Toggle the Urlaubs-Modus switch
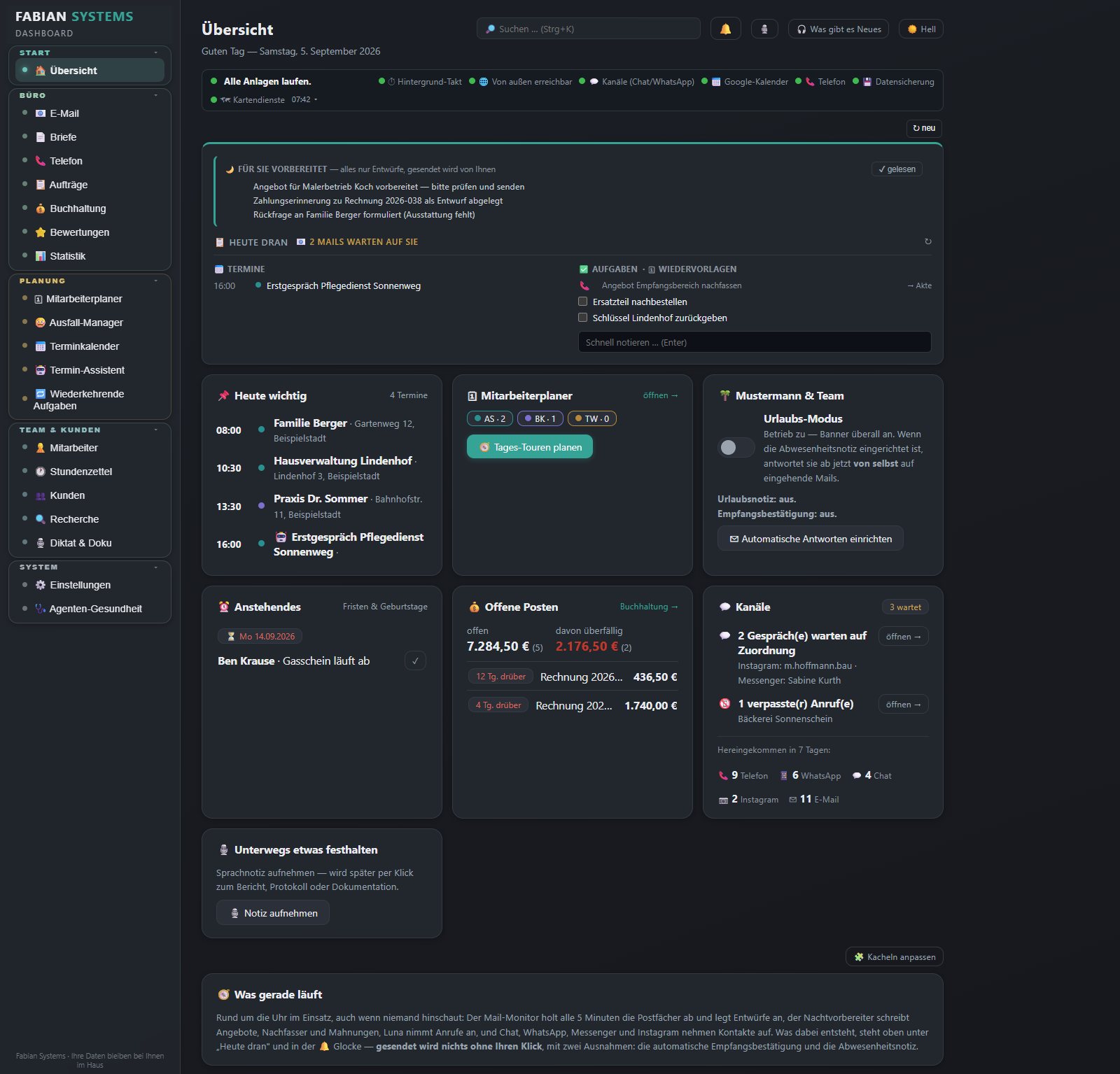 (736, 447)
